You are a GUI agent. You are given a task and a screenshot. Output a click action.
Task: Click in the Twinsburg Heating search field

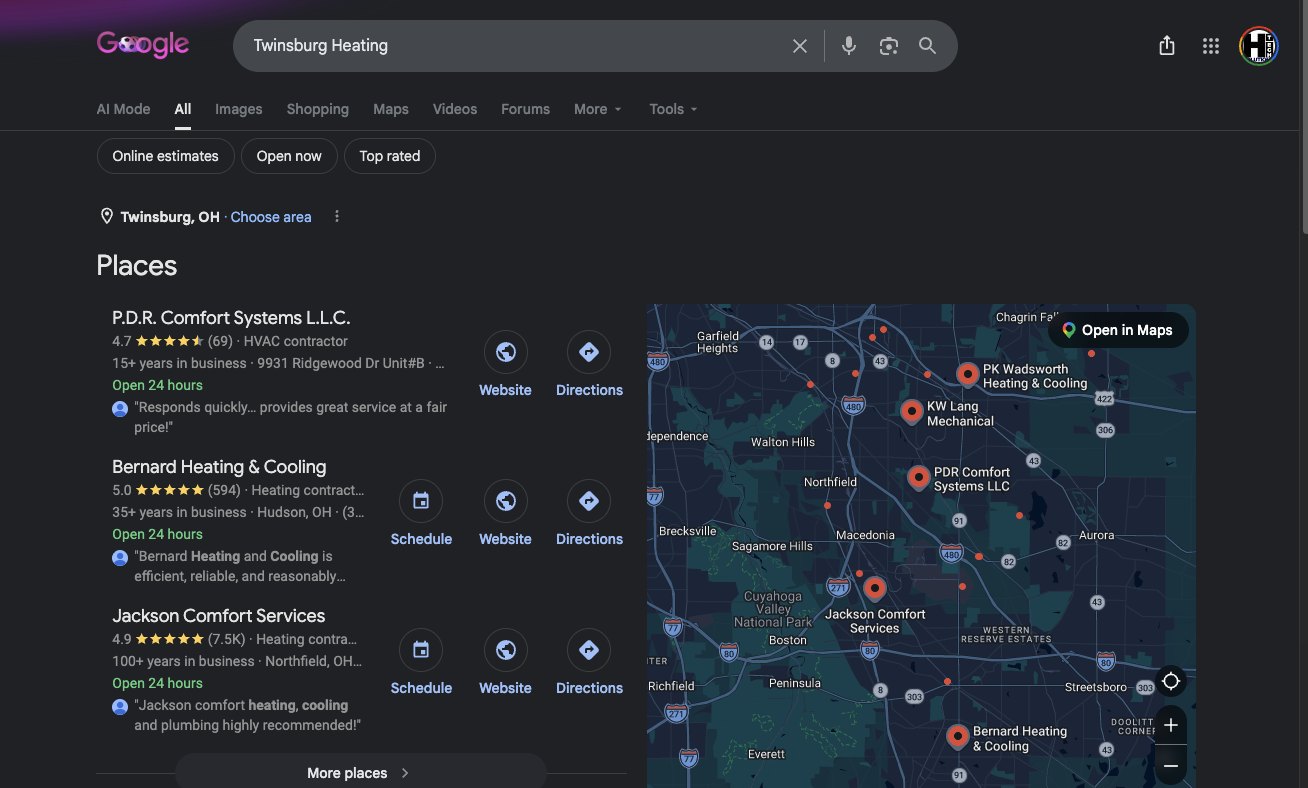[515, 46]
